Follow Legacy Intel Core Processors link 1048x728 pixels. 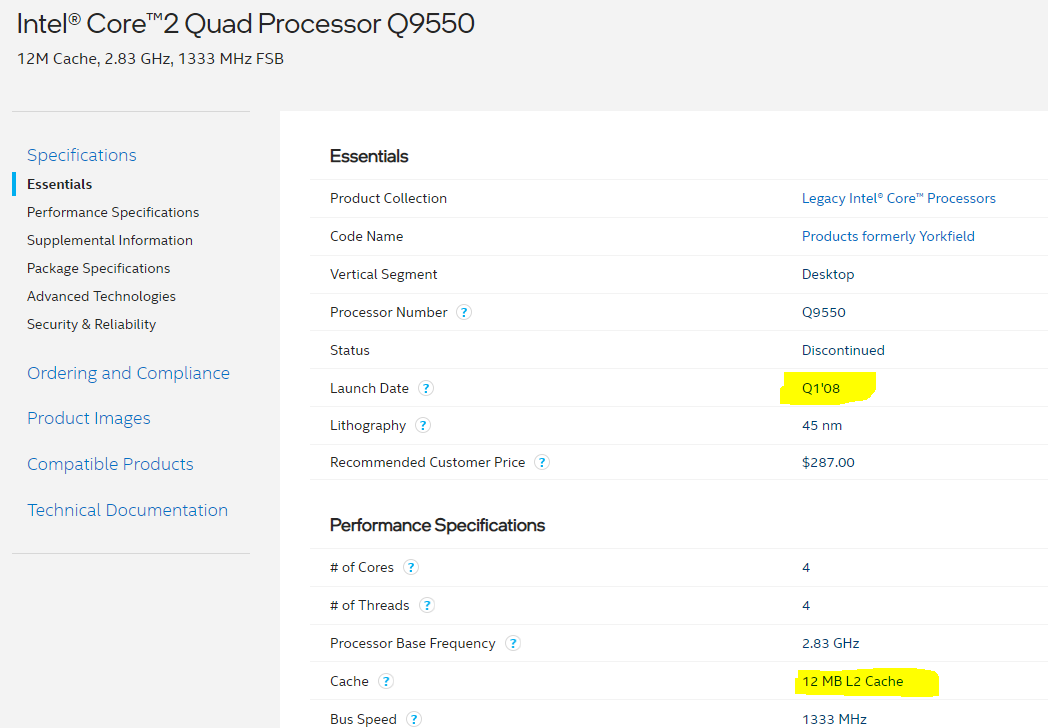[x=898, y=199]
